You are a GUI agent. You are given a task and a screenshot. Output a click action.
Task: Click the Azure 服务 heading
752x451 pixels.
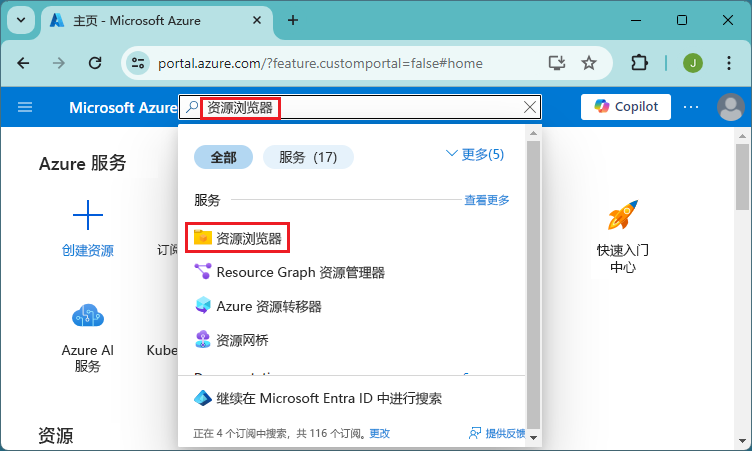point(82,164)
